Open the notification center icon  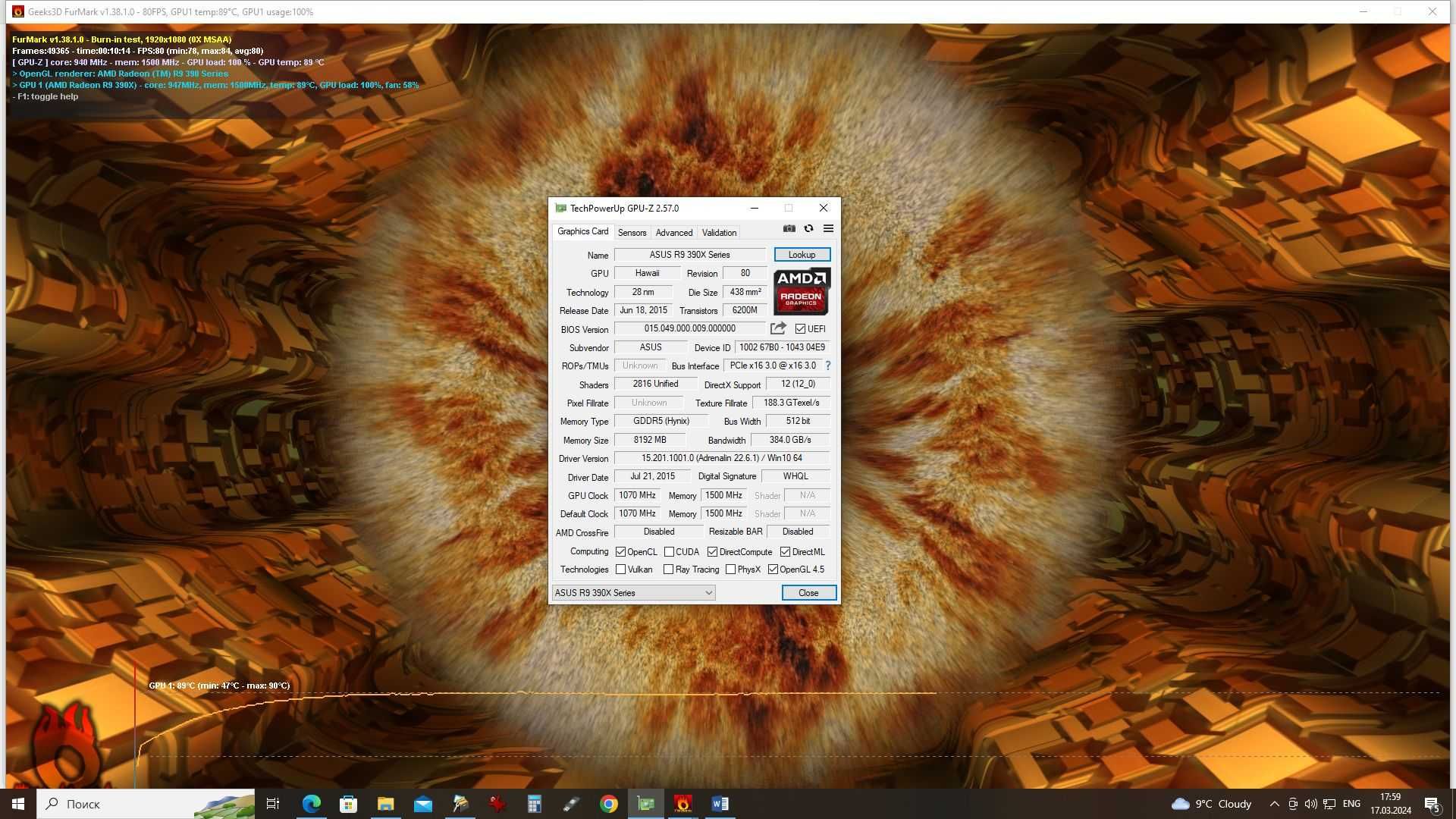click(1432, 804)
